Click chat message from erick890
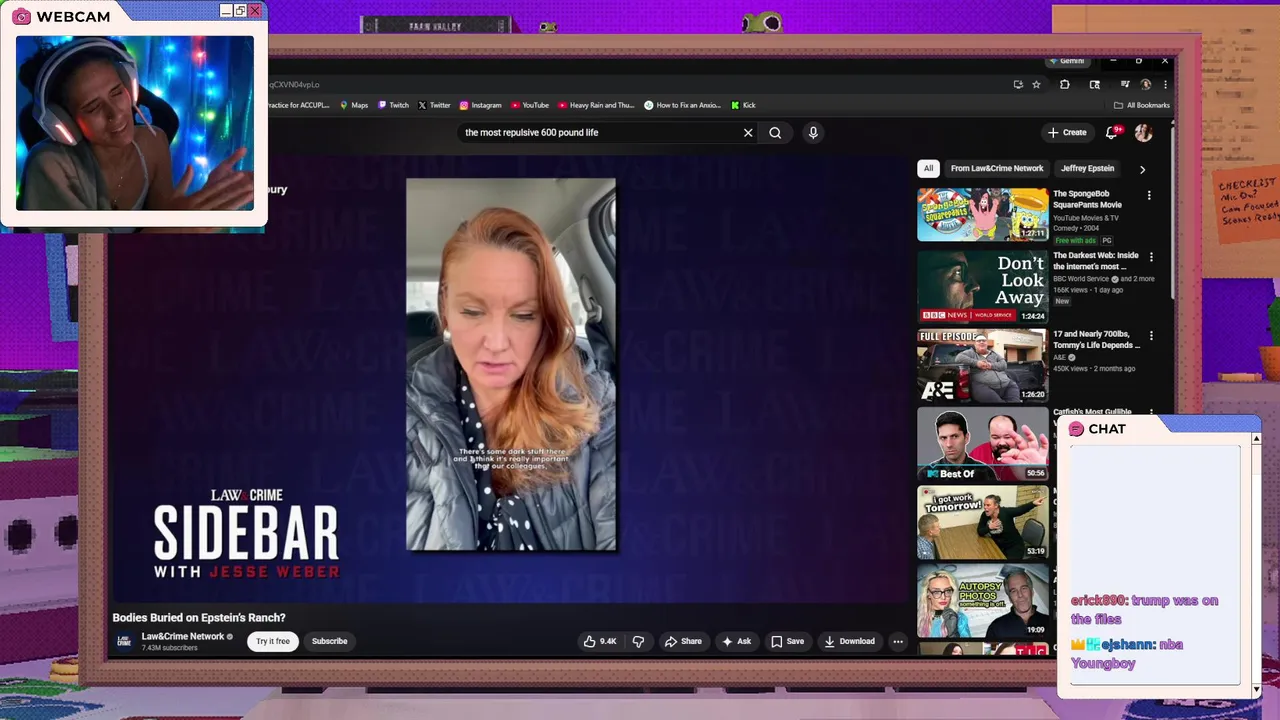 click(1145, 610)
